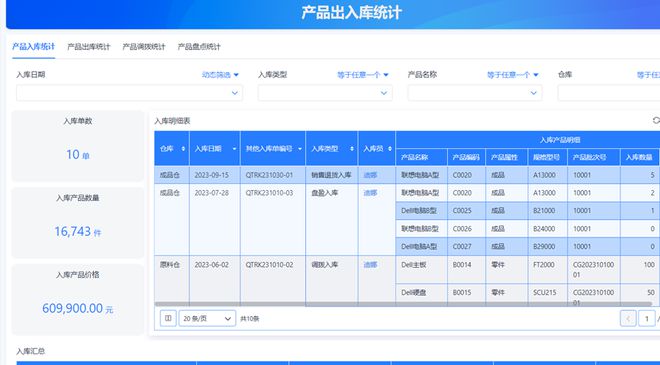Switch to 产品入库统计 tab

point(33,47)
